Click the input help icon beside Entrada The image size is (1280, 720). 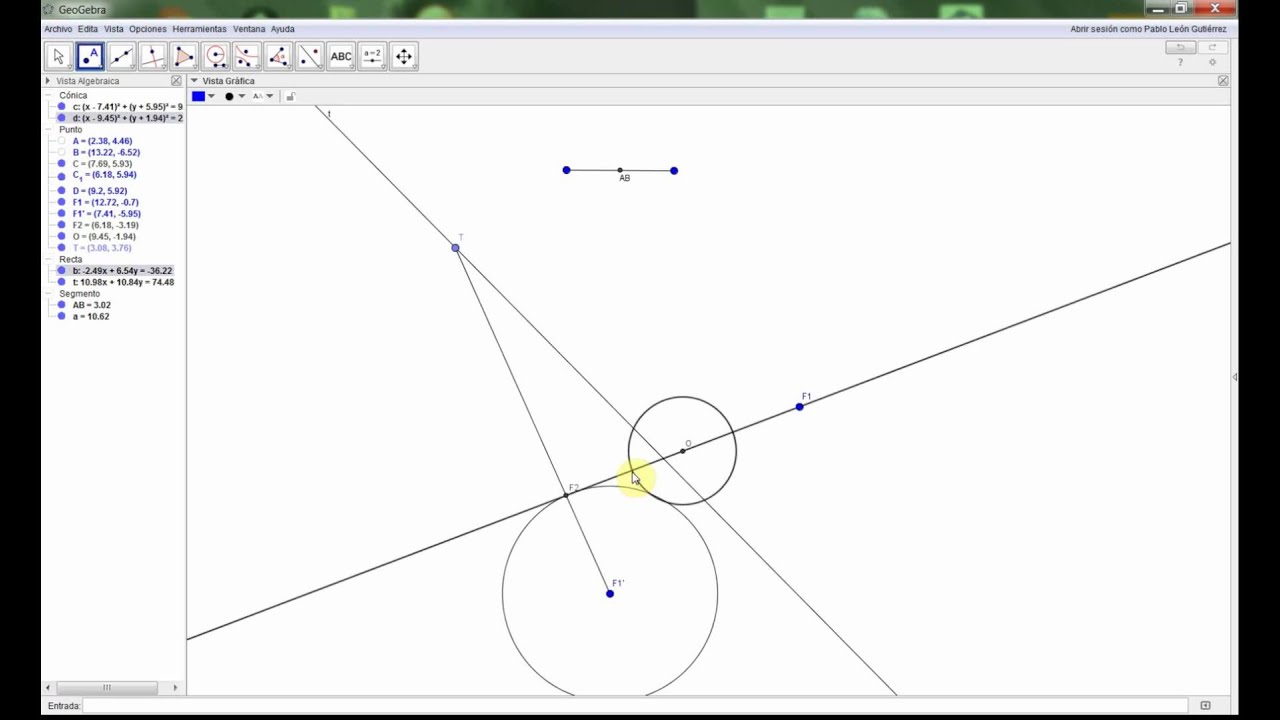pos(1205,706)
